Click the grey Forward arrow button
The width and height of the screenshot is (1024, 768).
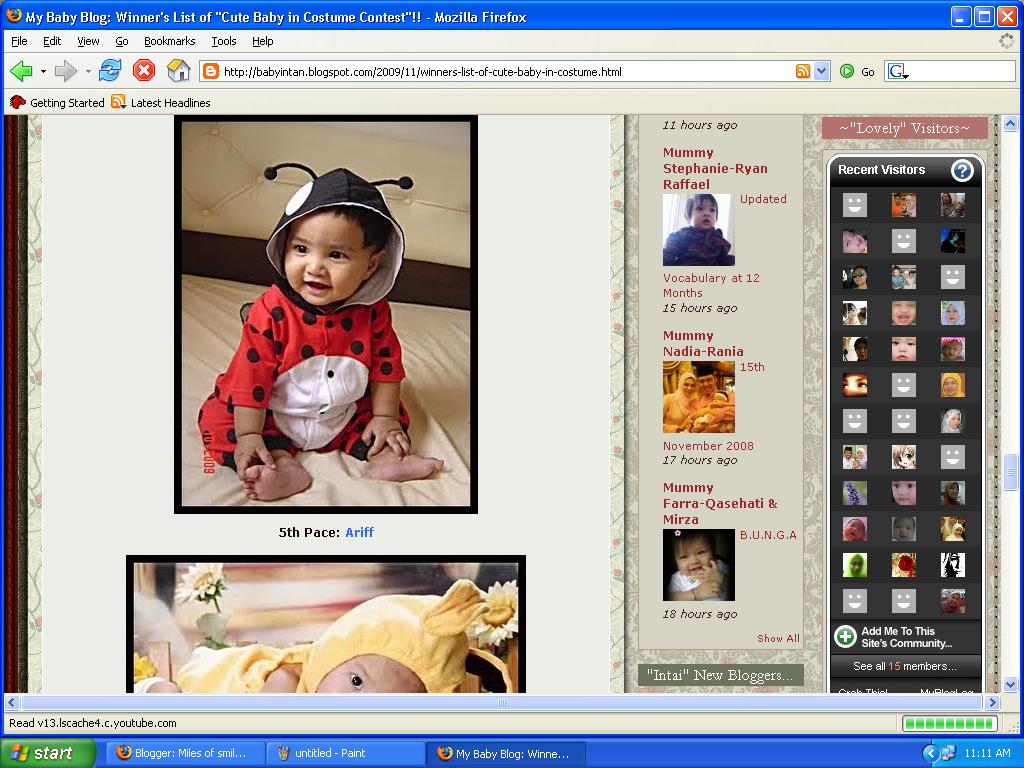point(65,71)
